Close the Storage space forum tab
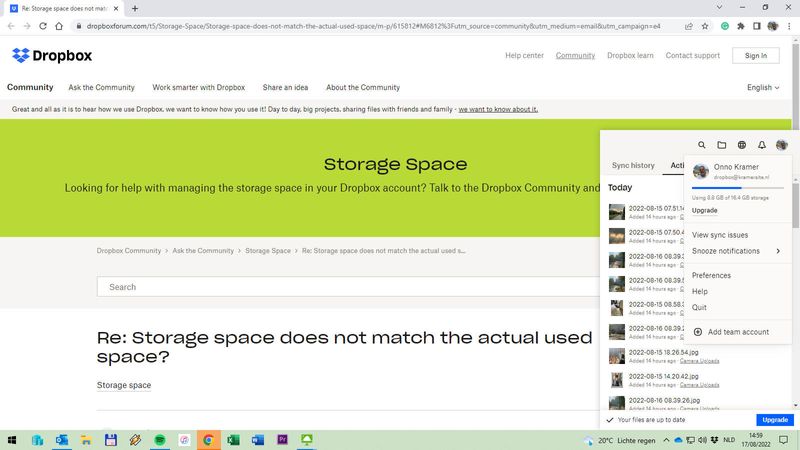Image resolution: width=800 pixels, height=450 pixels. (x=116, y=8)
